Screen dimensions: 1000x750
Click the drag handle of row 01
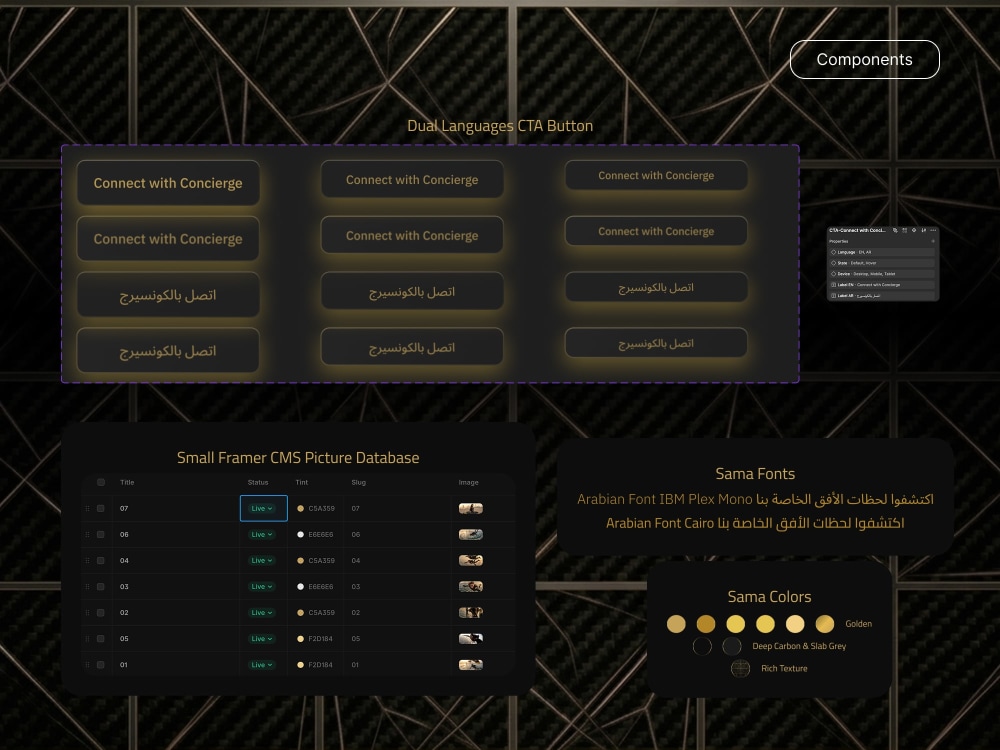tap(87, 665)
